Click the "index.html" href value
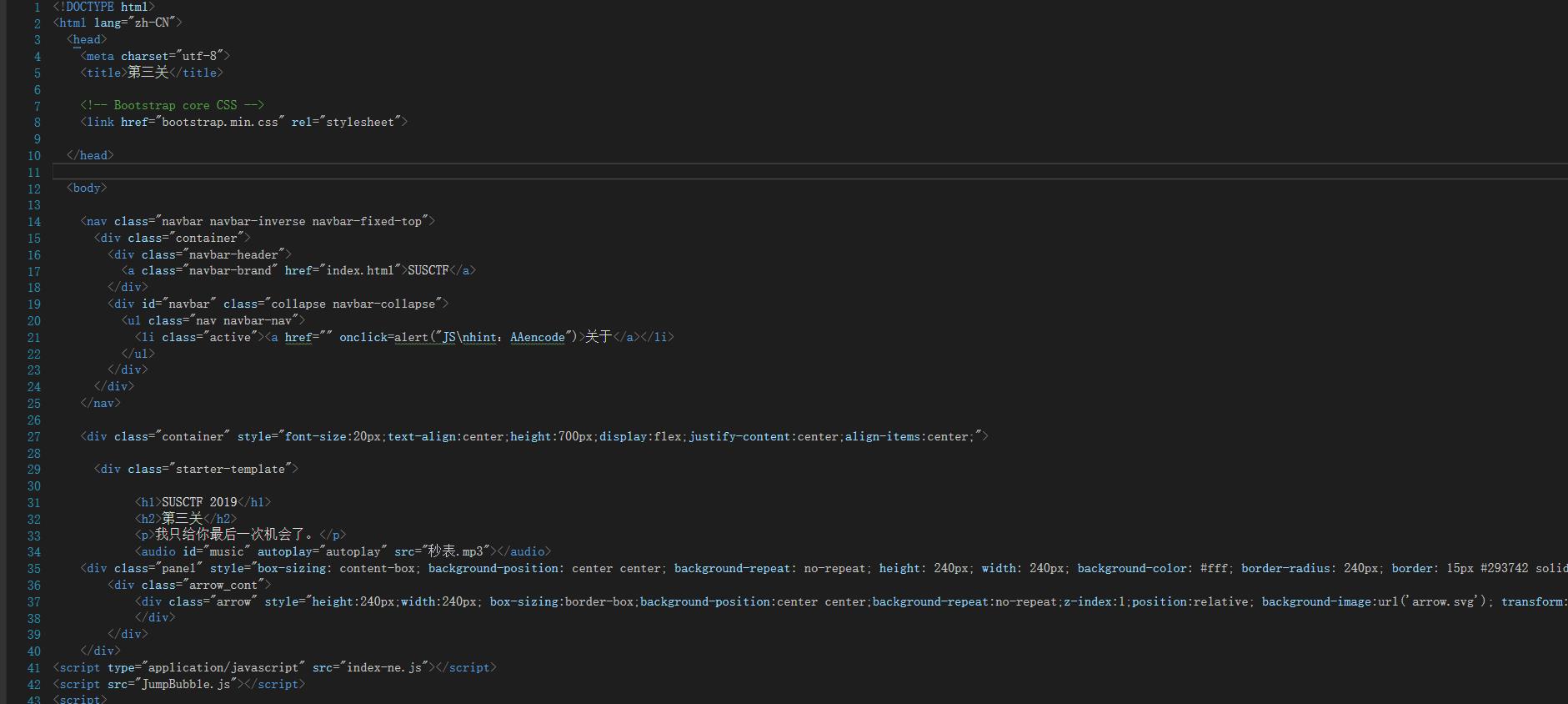This screenshot has height=704, width=1568. [360, 270]
